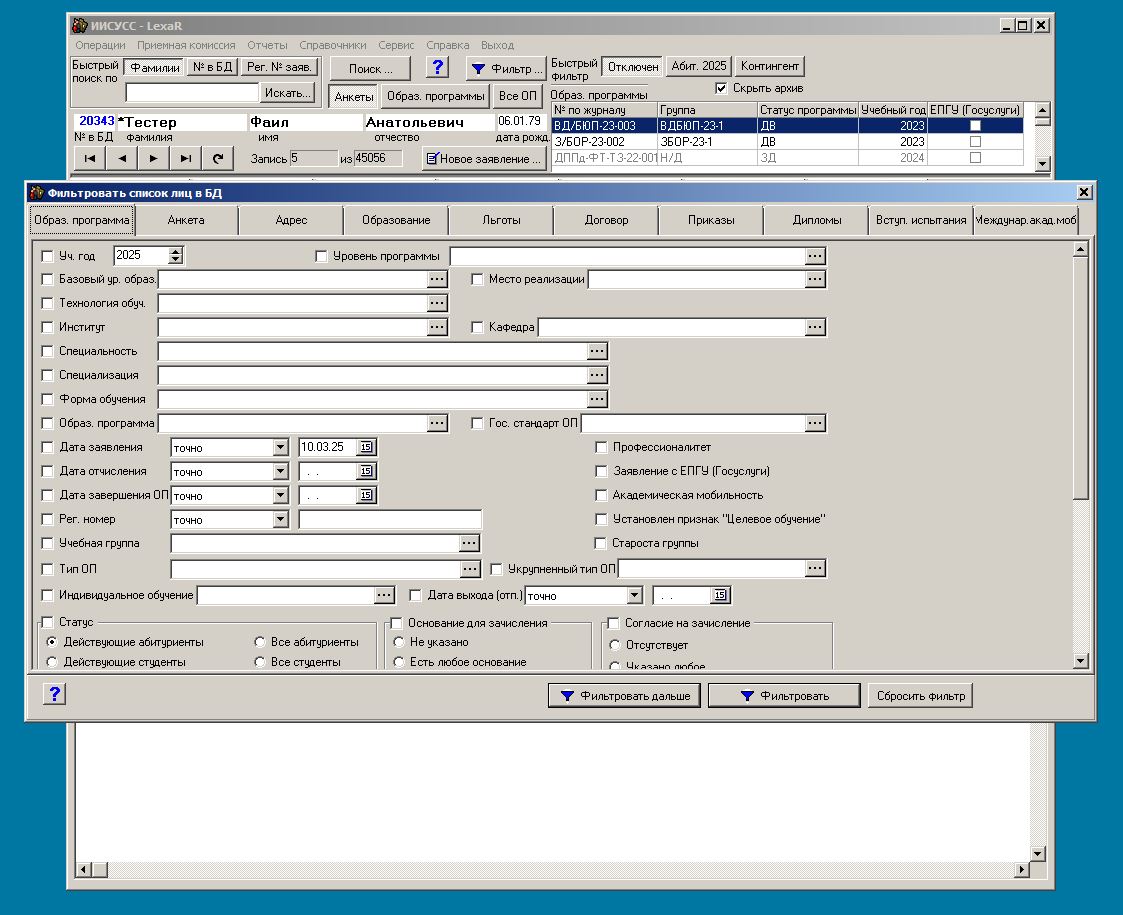Go to next record arrow
The height and width of the screenshot is (915, 1123).
point(153,158)
